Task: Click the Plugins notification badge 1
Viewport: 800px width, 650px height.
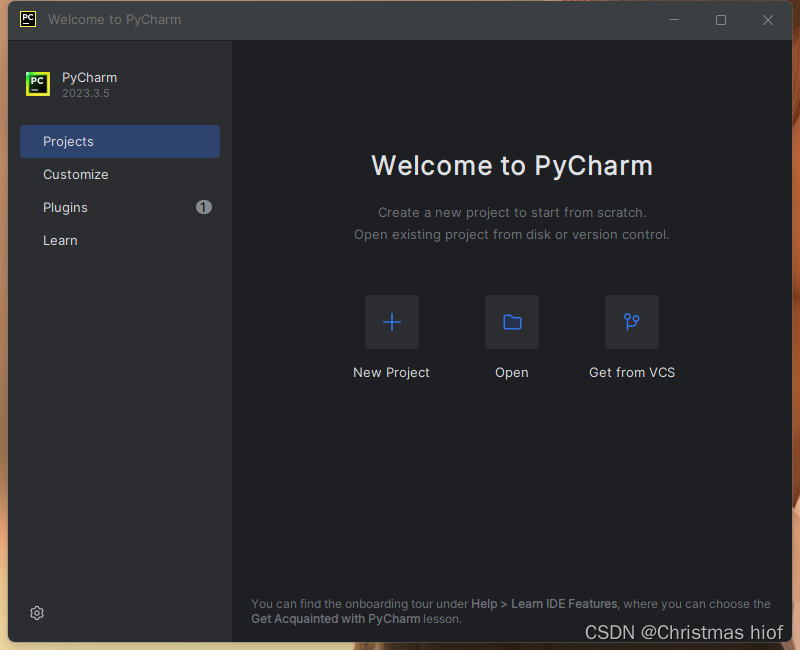Action: pyautogui.click(x=204, y=207)
